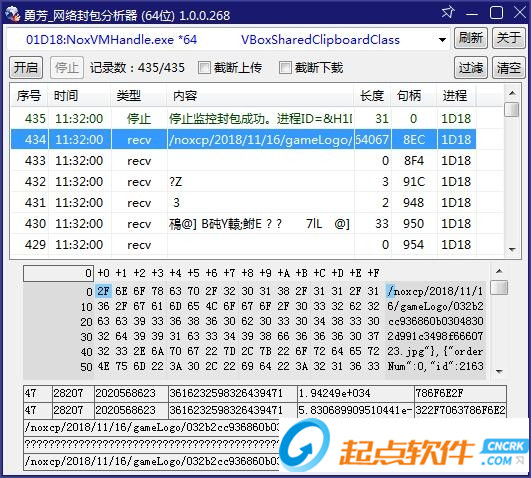Screen dimensions: 531x478
Task: Click hex row offset 10
Action: 86,307
